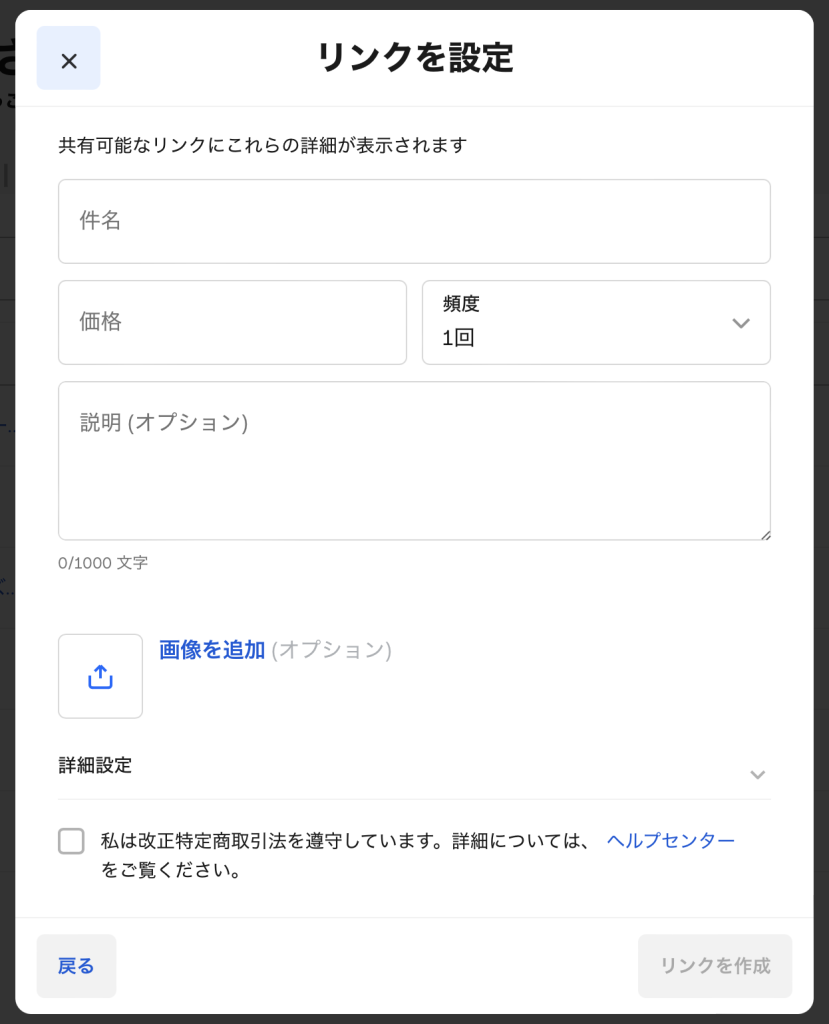
Task: Tick the 改正特定商取引法 compliance checkbox
Action: pyautogui.click(x=72, y=841)
